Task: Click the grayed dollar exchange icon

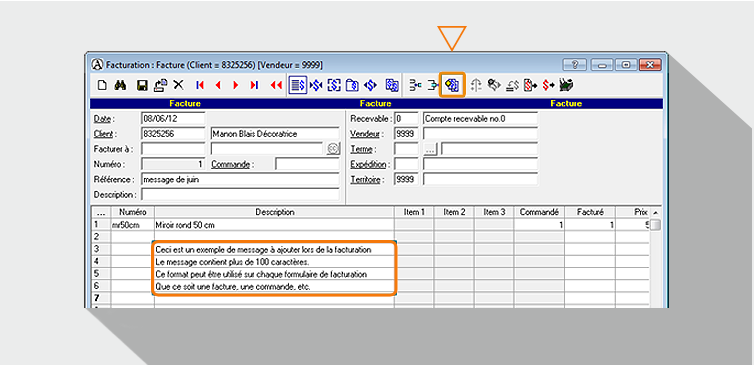Action: [512, 86]
